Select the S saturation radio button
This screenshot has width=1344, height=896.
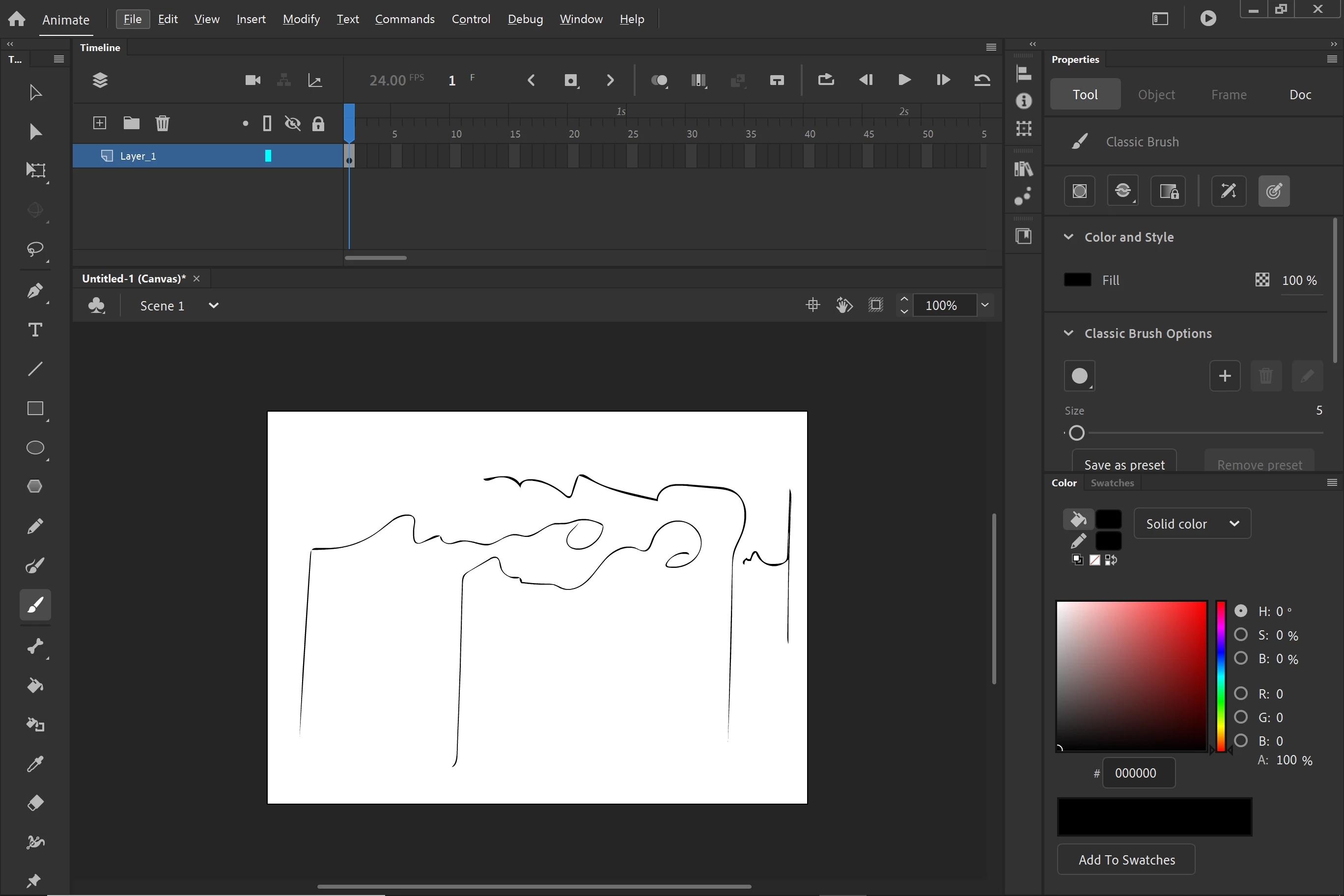1240,634
